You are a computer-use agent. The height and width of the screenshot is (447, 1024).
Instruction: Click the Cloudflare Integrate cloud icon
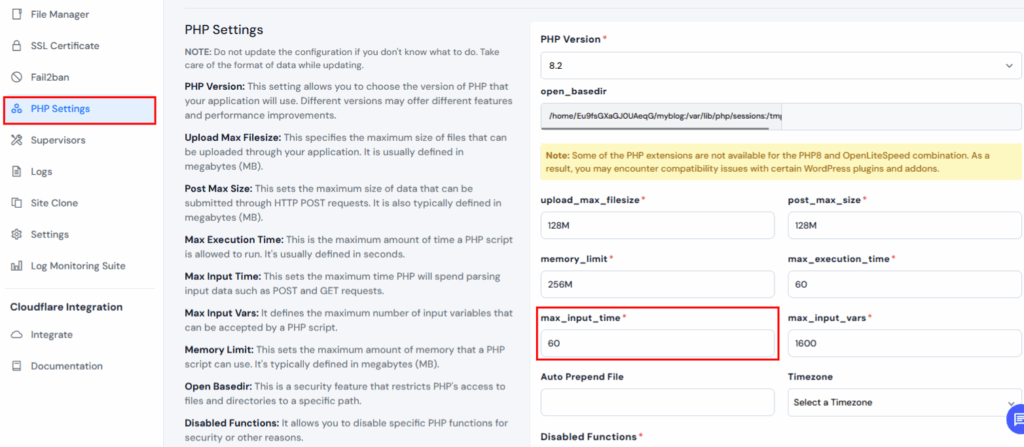[17, 335]
